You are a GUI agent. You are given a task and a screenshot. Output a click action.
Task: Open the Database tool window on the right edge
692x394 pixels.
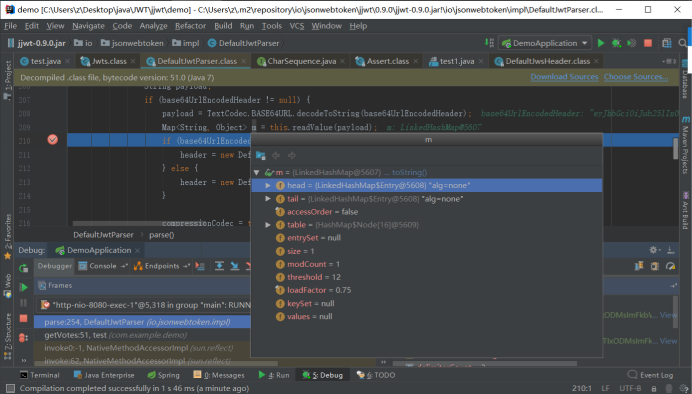click(685, 79)
